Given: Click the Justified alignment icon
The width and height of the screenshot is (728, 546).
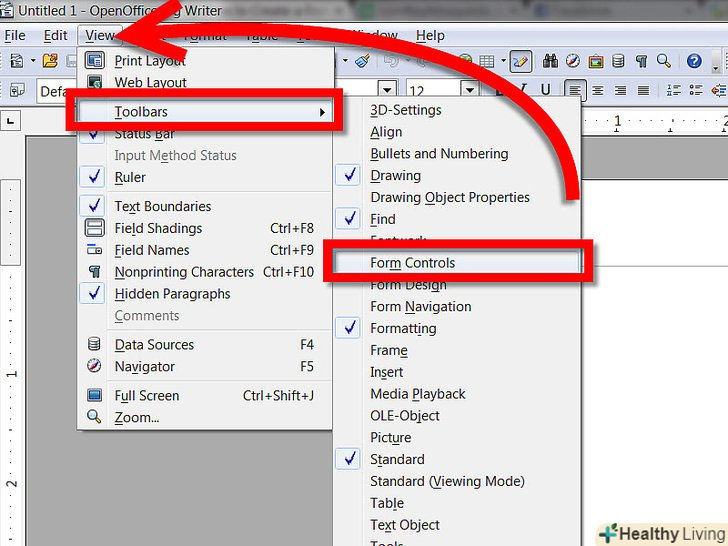Looking at the screenshot, I should tap(643, 90).
